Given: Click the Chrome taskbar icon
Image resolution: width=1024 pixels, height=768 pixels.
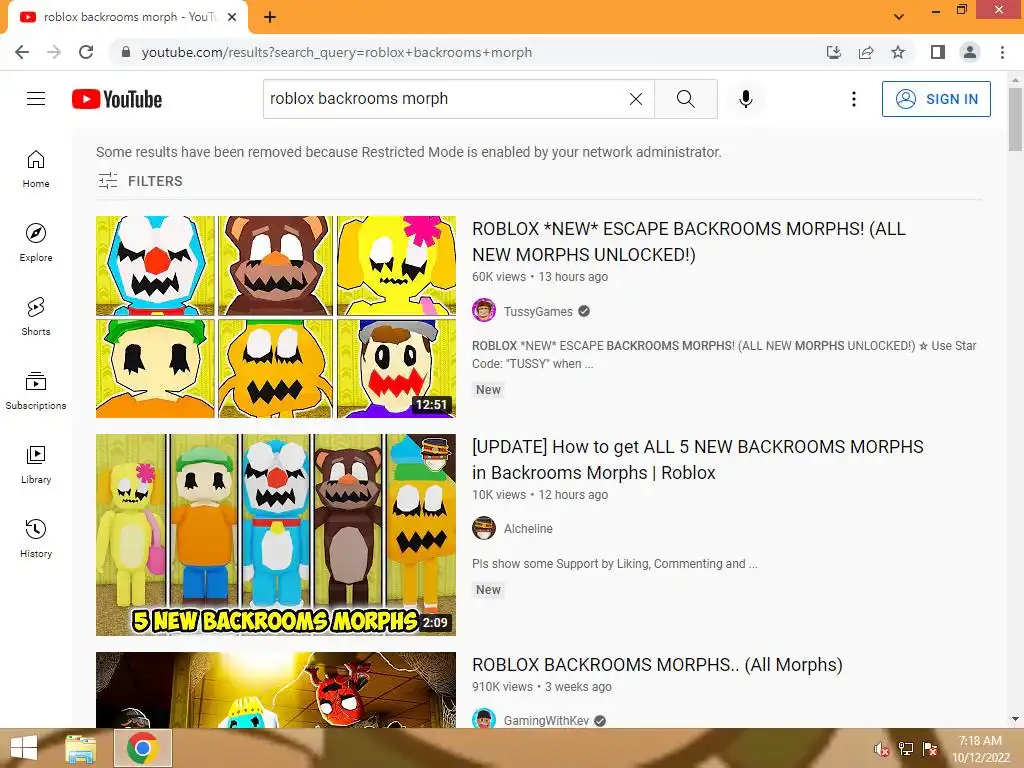Looking at the screenshot, I should (143, 748).
